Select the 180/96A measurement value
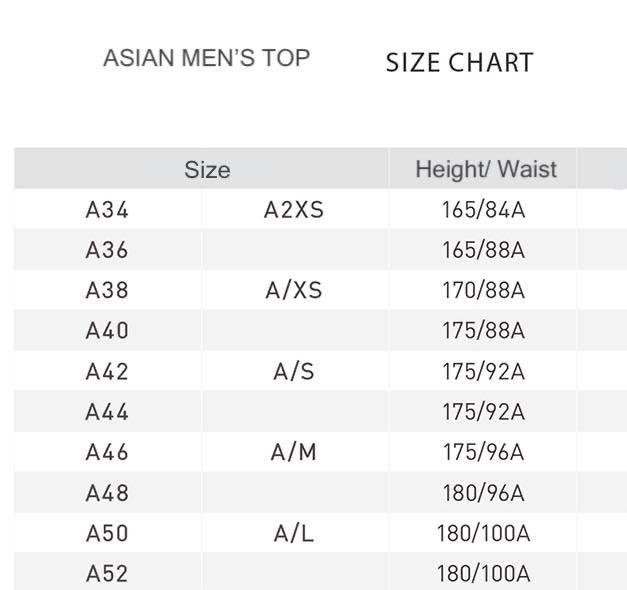 coord(483,493)
